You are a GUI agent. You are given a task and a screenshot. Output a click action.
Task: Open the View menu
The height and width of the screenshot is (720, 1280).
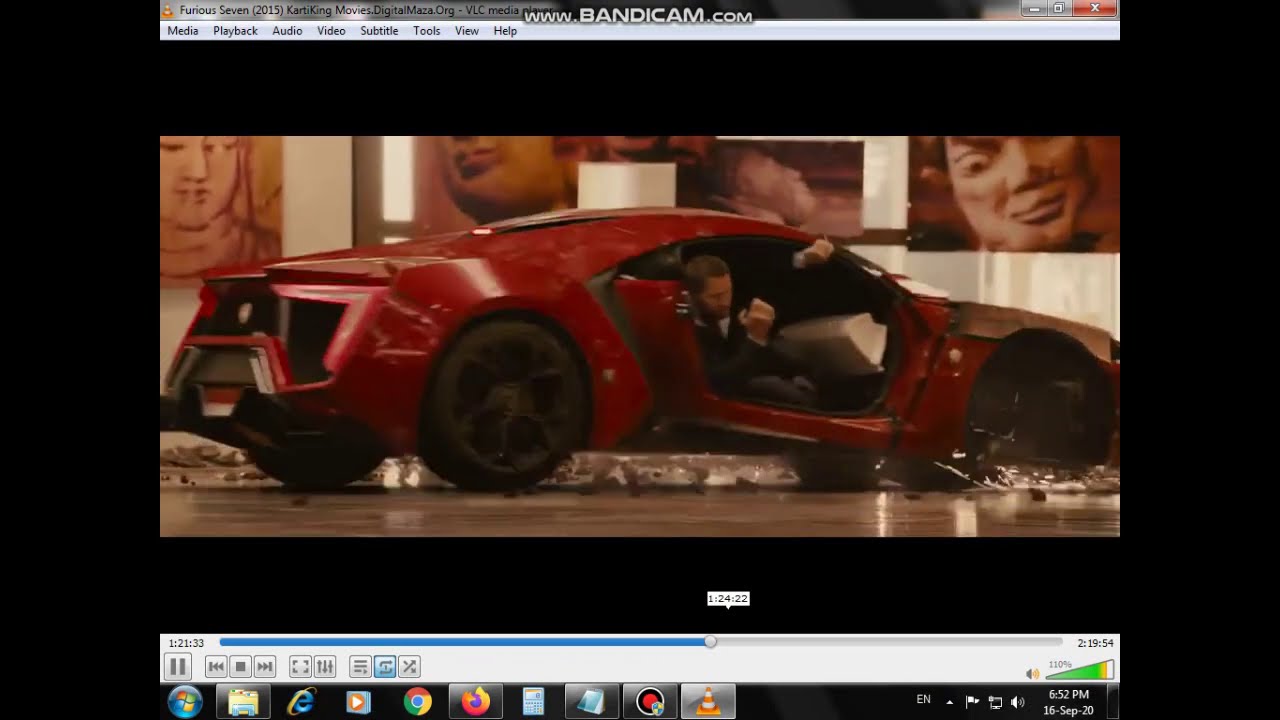(467, 31)
